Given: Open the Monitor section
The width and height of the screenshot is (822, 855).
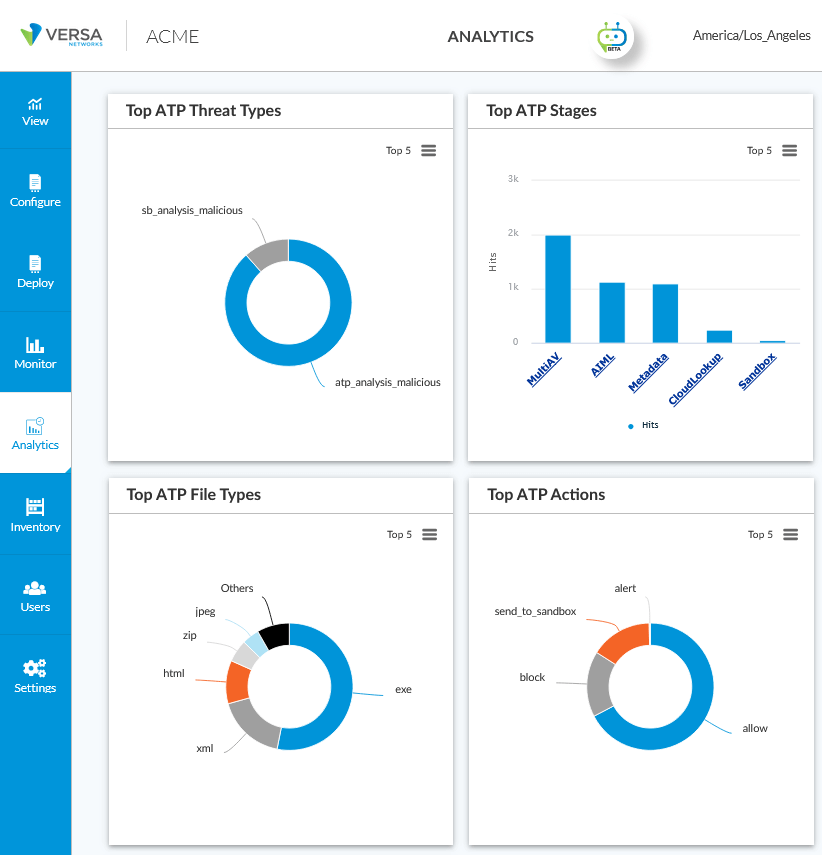Looking at the screenshot, I should 35,352.
